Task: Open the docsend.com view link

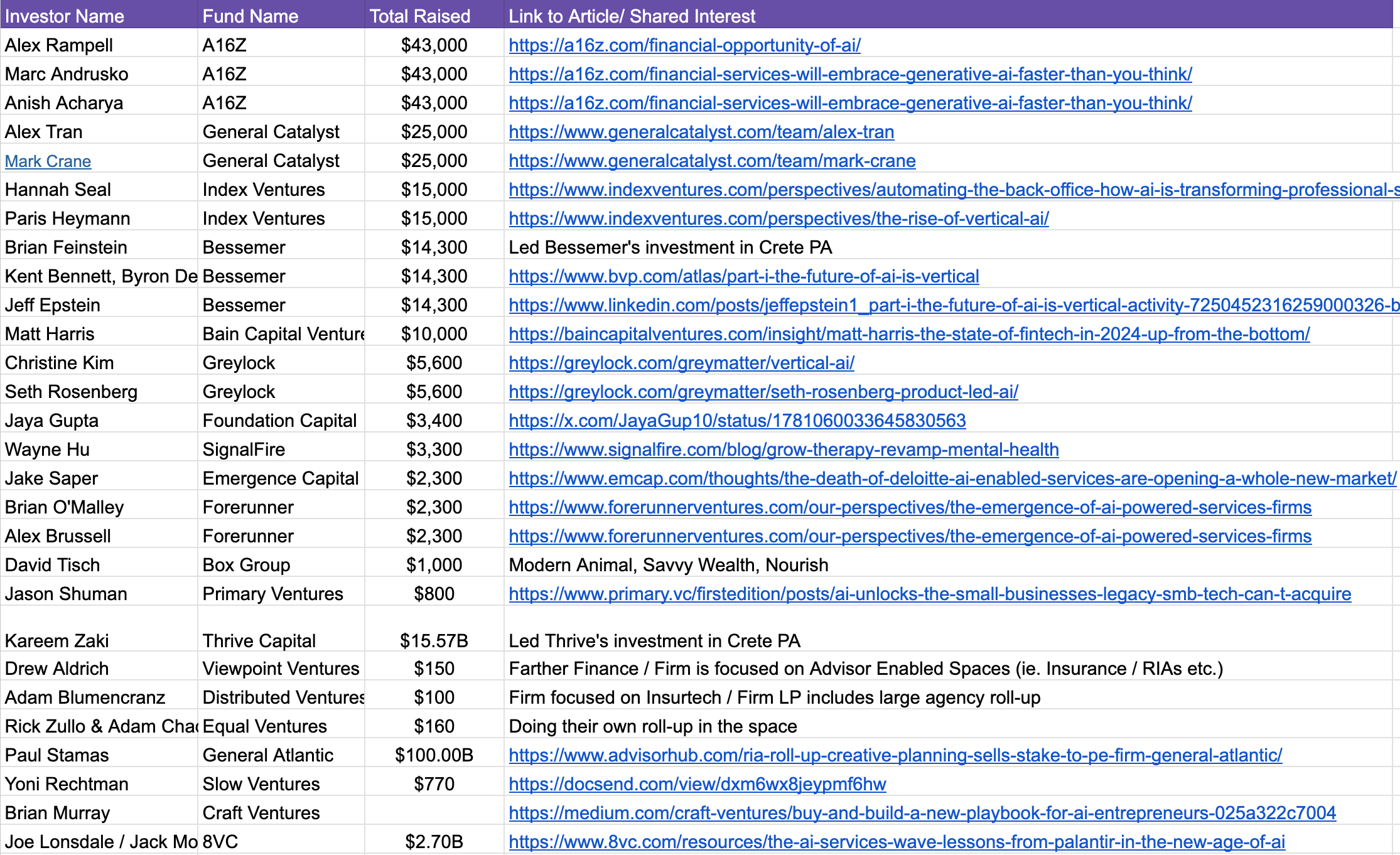Action: point(697,784)
